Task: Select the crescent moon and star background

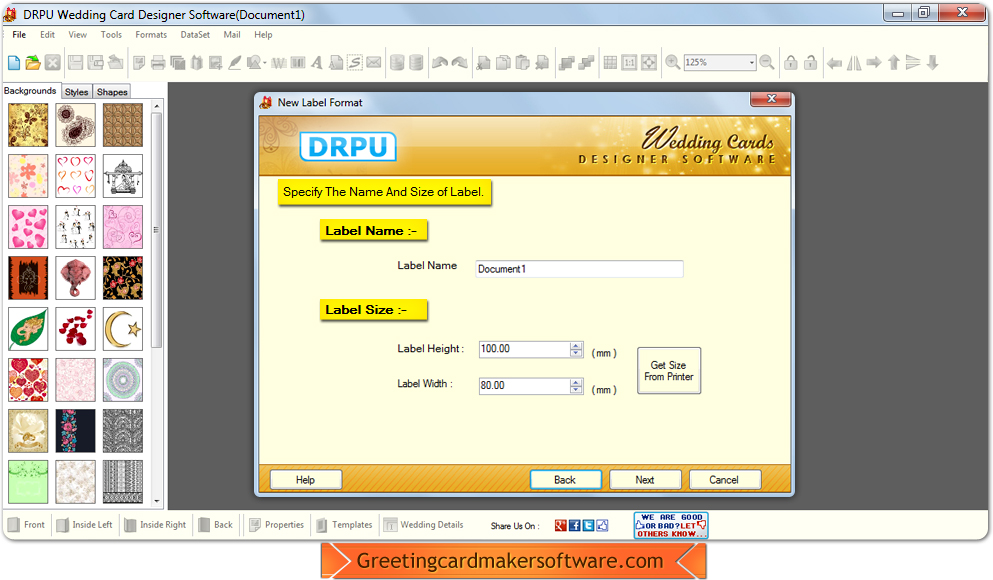Action: [x=123, y=329]
